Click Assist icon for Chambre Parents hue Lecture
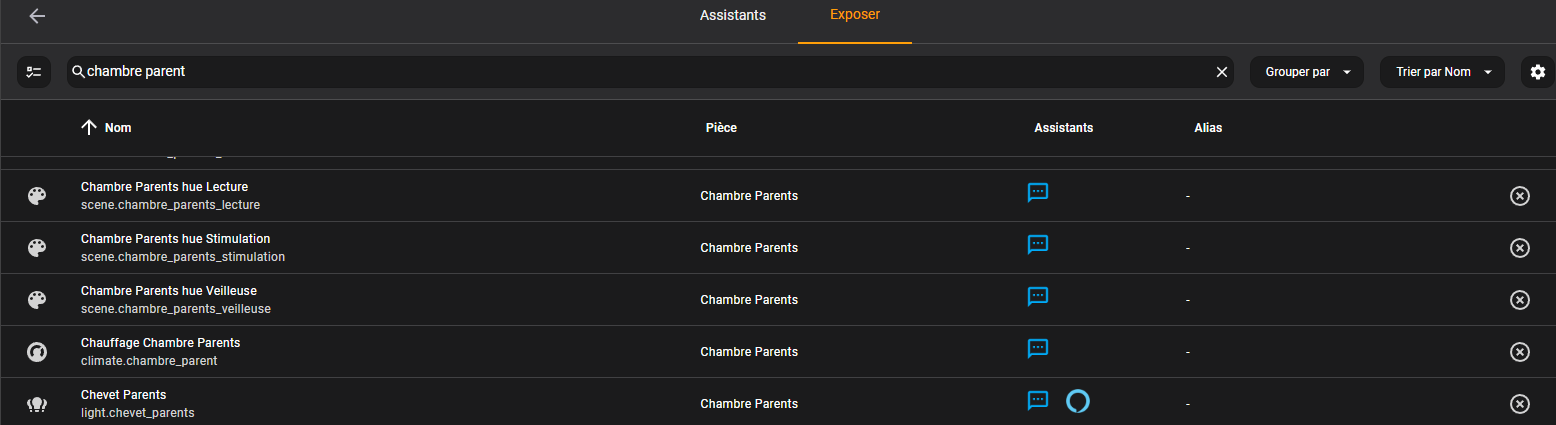The image size is (1556, 425). (1038, 193)
